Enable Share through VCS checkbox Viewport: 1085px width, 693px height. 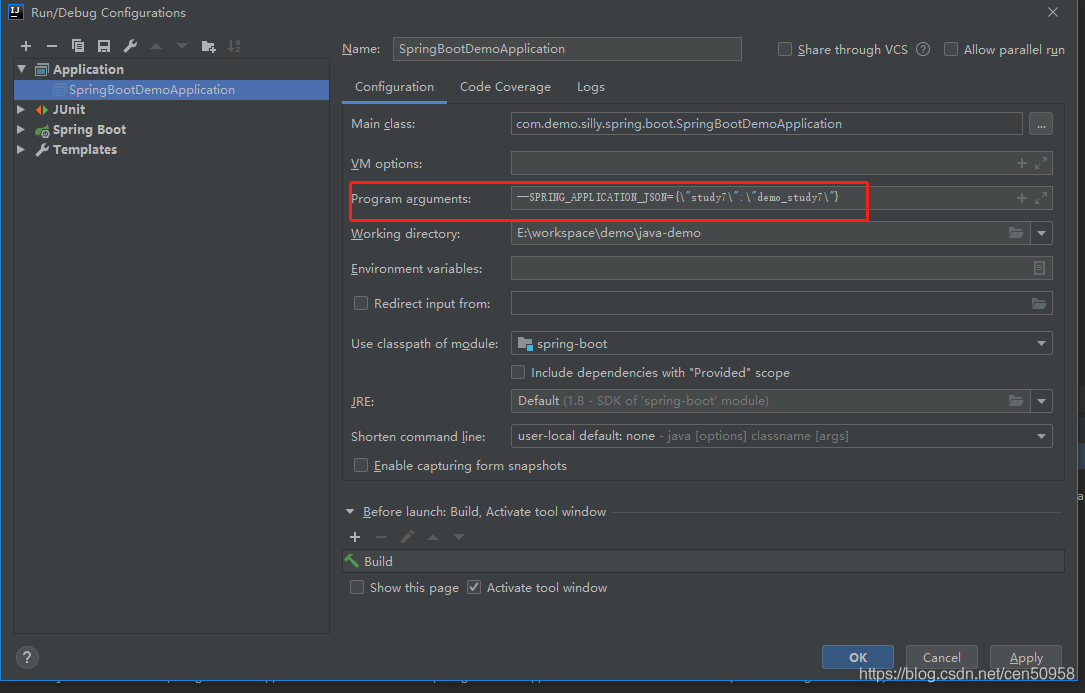785,49
